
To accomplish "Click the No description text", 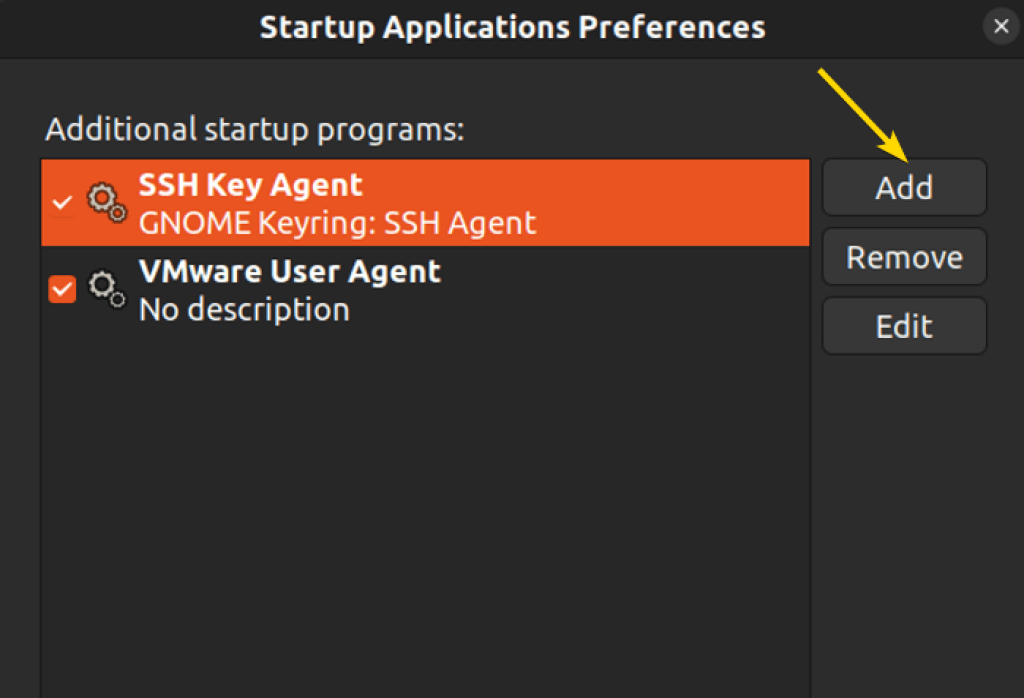I will tap(244, 309).
